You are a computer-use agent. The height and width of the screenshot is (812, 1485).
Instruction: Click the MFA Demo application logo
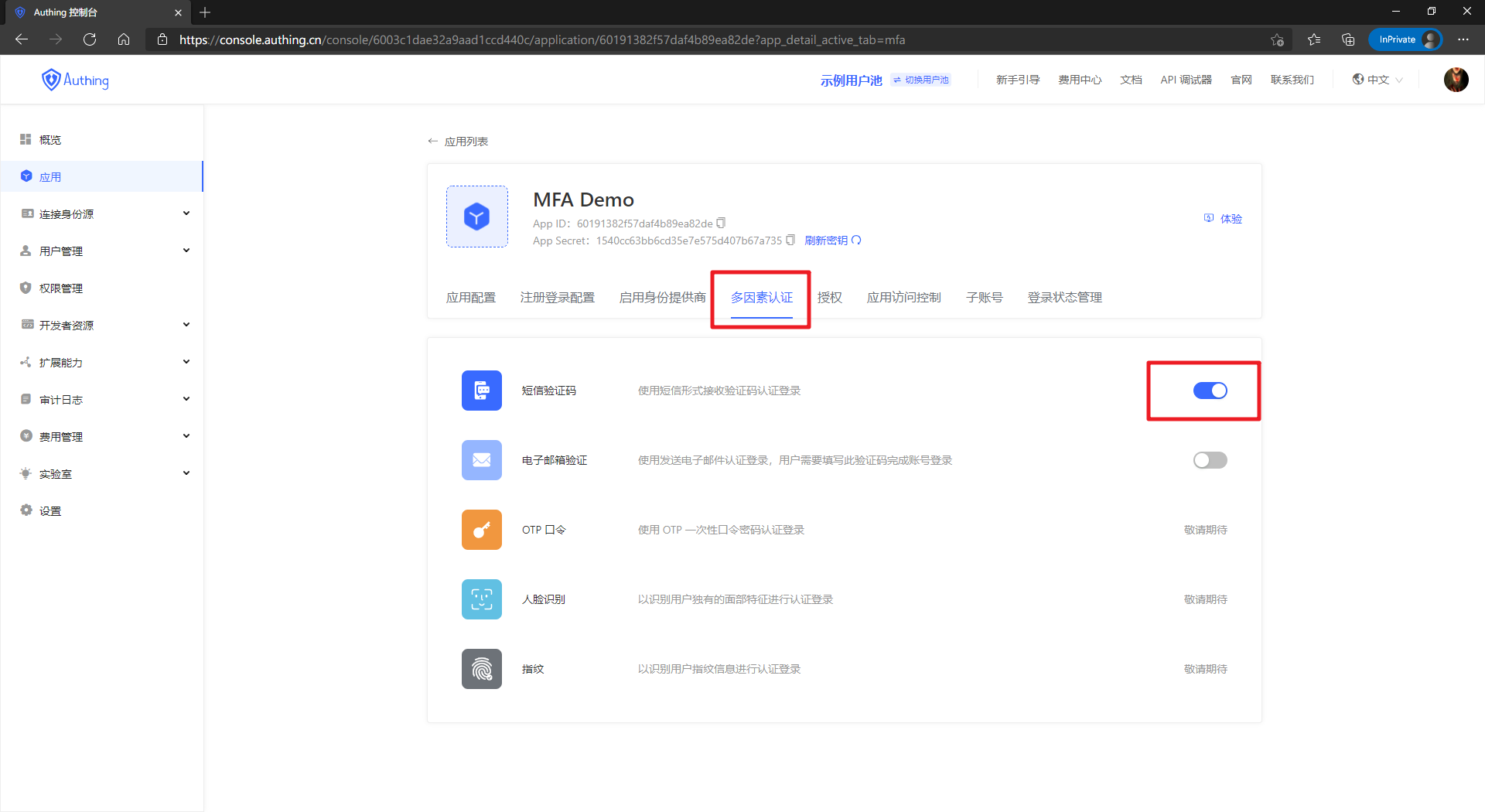[477, 217]
